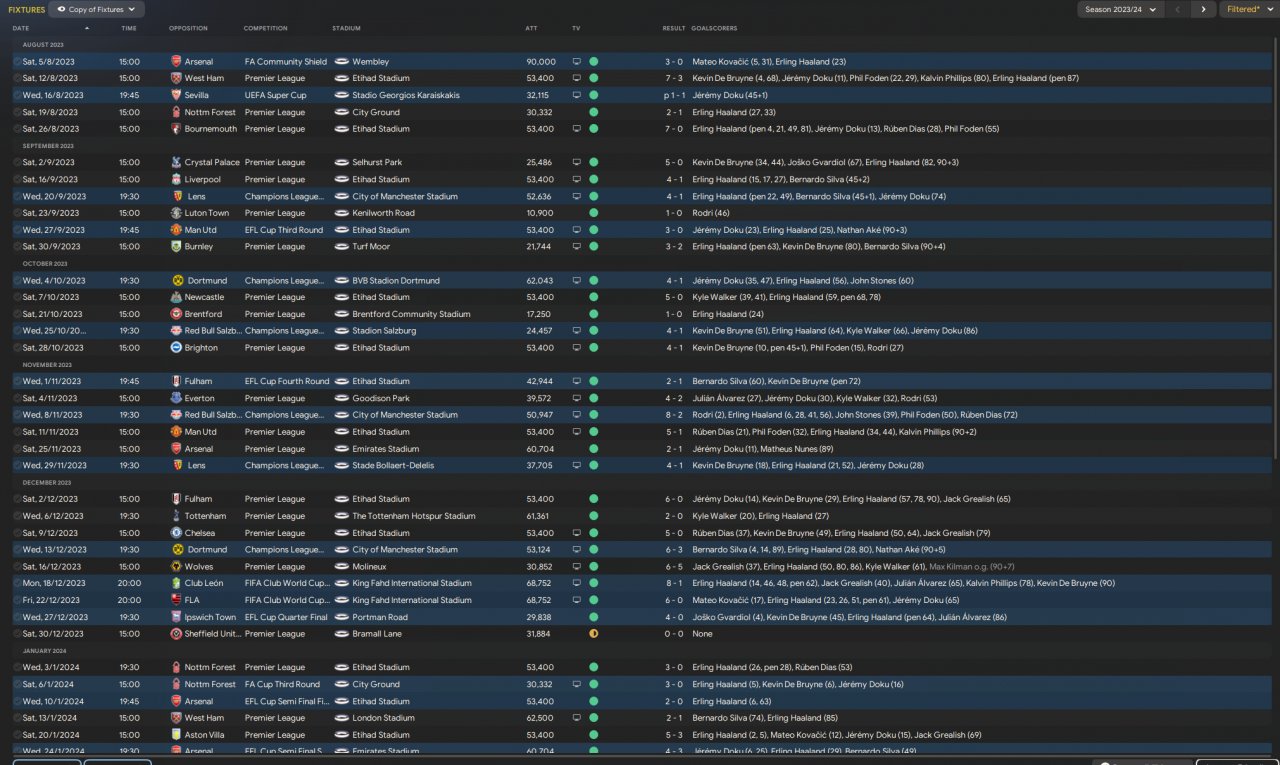The image size is (1280, 765).
Task: Click the stadium icon beside Turf Moor
Action: [342, 246]
